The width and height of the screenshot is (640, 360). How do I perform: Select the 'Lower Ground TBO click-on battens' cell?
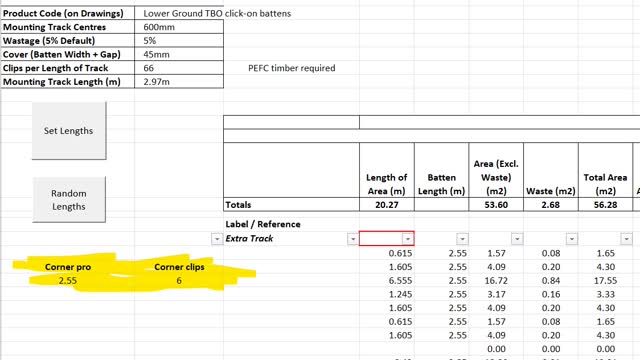[x=179, y=13]
